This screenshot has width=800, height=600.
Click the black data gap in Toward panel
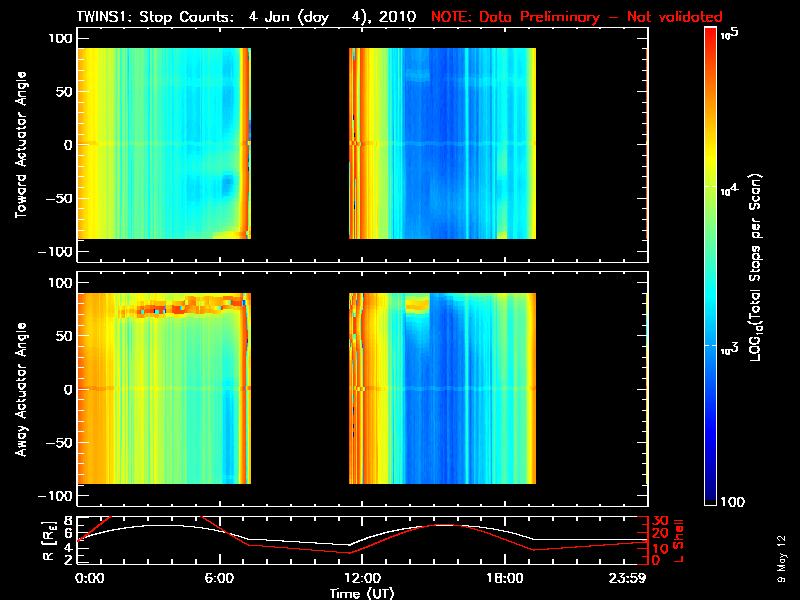pyautogui.click(x=299, y=145)
